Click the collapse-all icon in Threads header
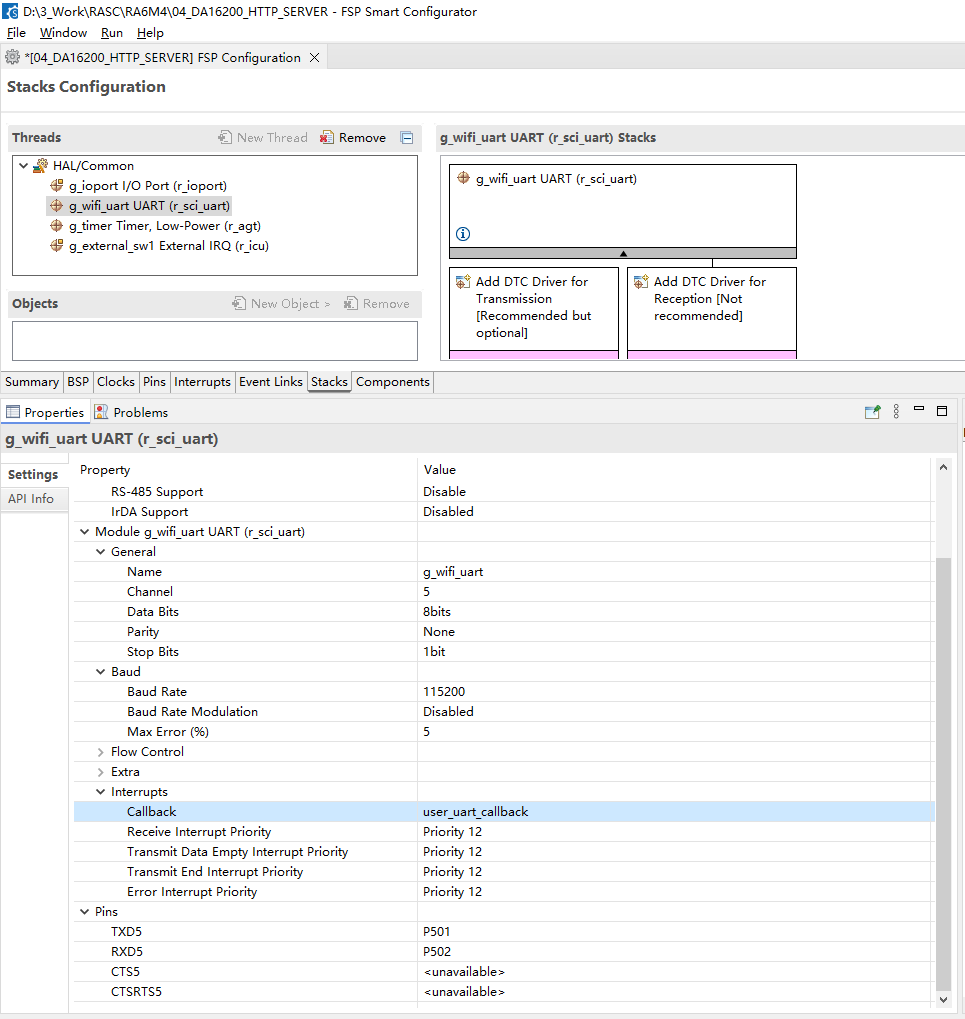Image resolution: width=965 pixels, height=1019 pixels. point(407,138)
